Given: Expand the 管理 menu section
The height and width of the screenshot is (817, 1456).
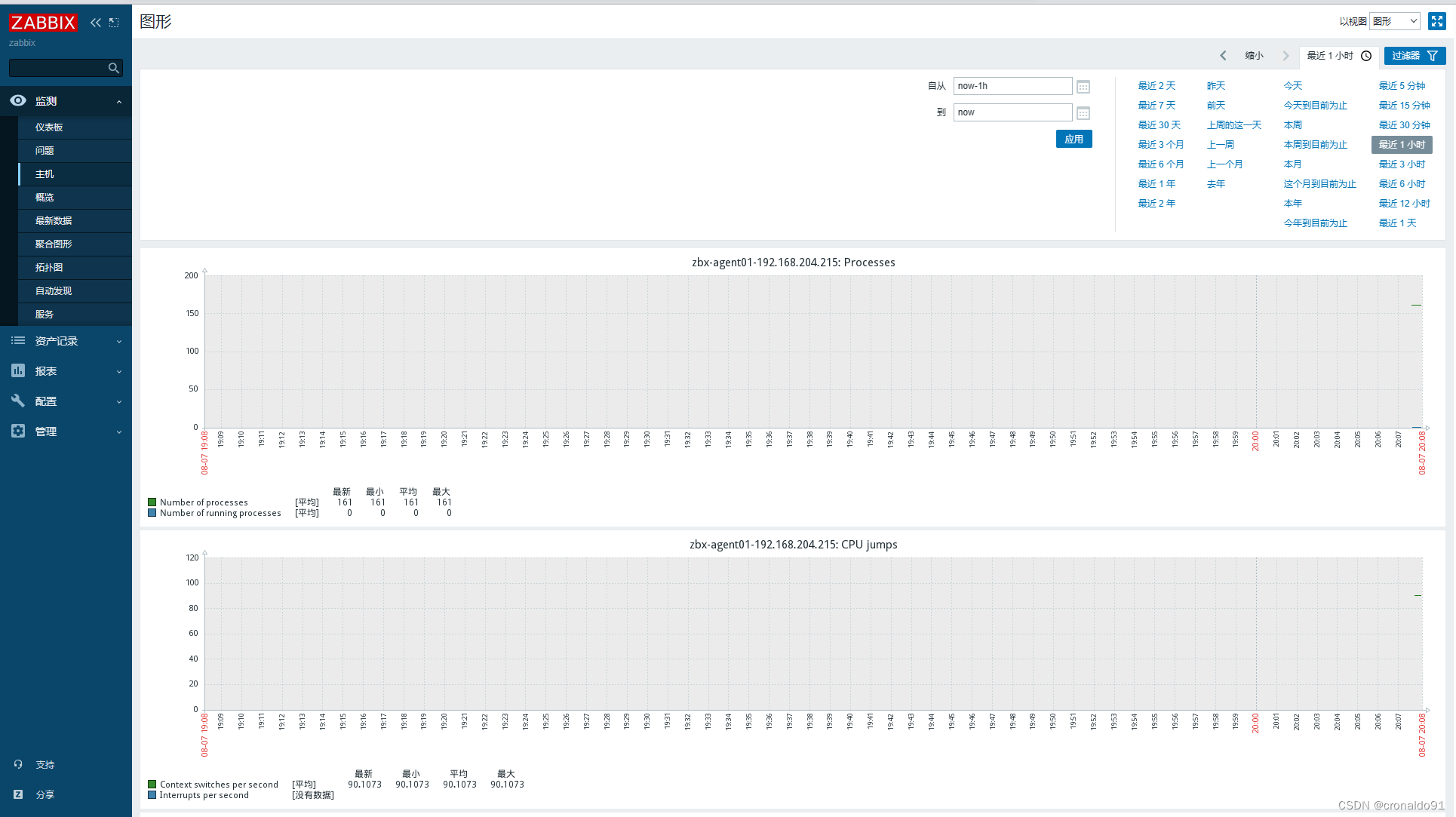Looking at the screenshot, I should (x=66, y=432).
